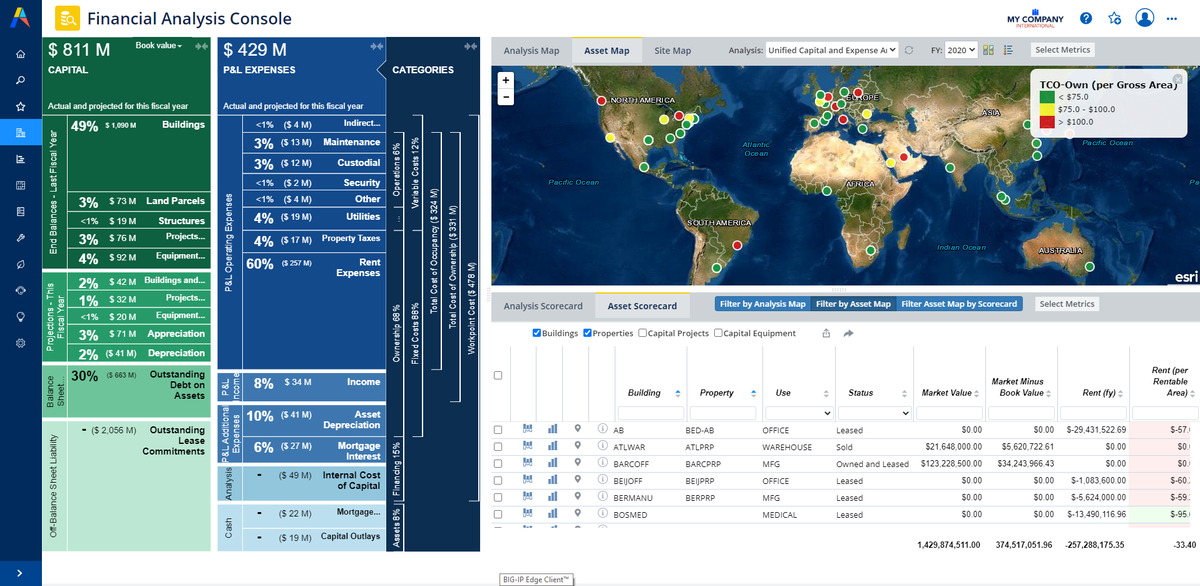Image resolution: width=1200 pixels, height=586 pixels.
Task: Open the Home icon in left sidebar
Action: [x=20, y=54]
